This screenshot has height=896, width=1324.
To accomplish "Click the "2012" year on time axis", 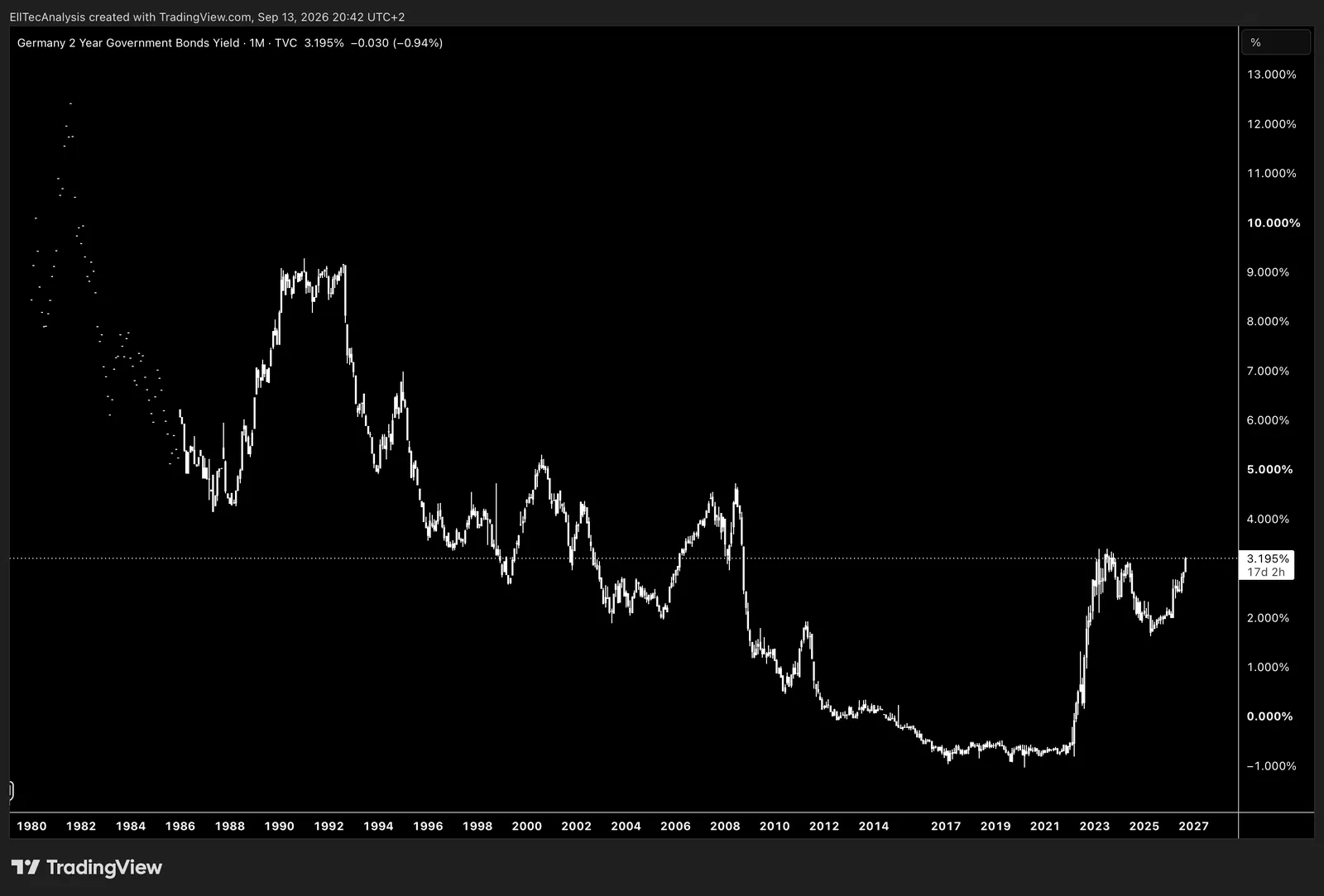I will 824,826.
